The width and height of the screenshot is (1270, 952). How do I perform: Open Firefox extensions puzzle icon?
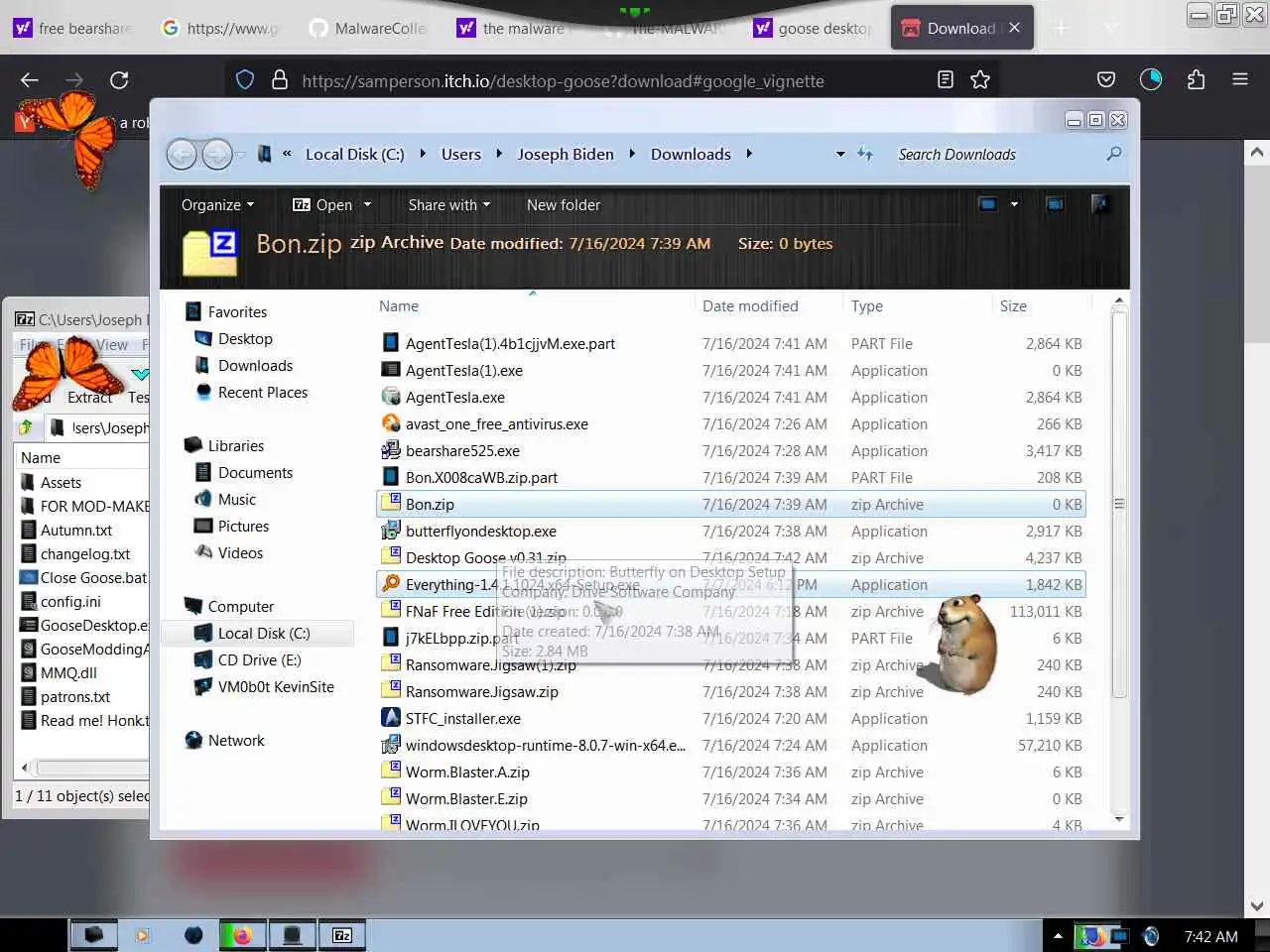point(1196,80)
